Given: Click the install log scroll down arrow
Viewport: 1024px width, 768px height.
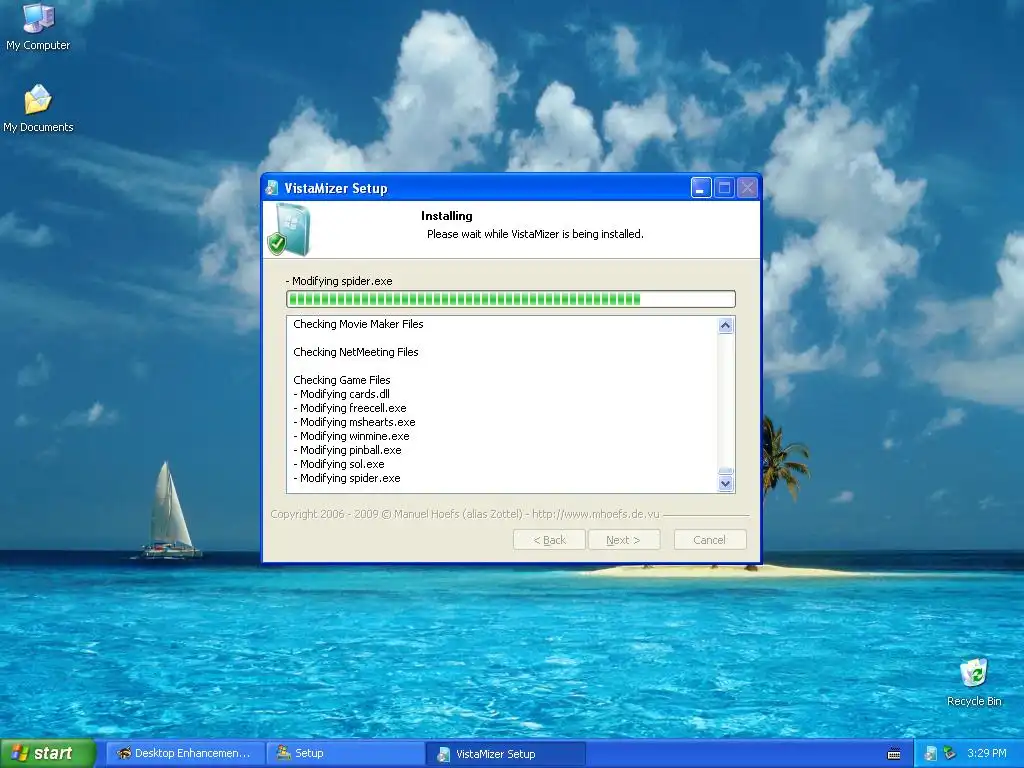Looking at the screenshot, I should click(726, 484).
